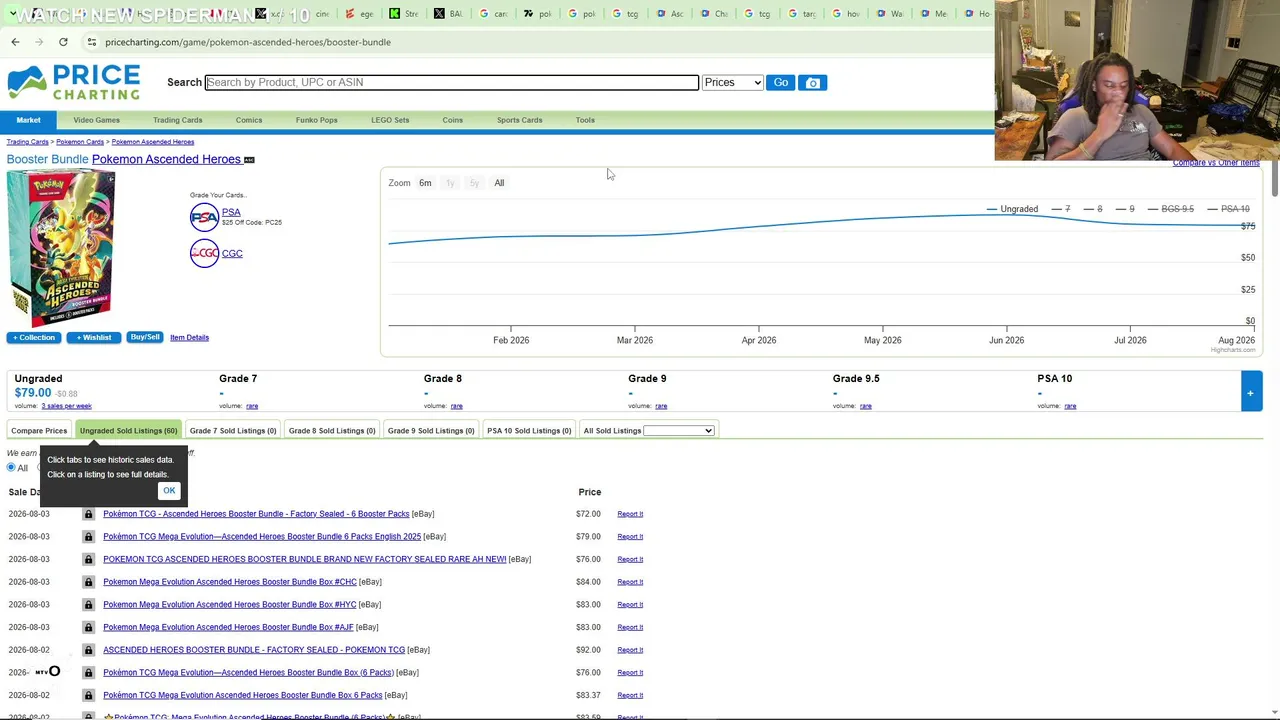The image size is (1280, 720).
Task: Click the 3 sales per week volume link
Action: point(67,406)
